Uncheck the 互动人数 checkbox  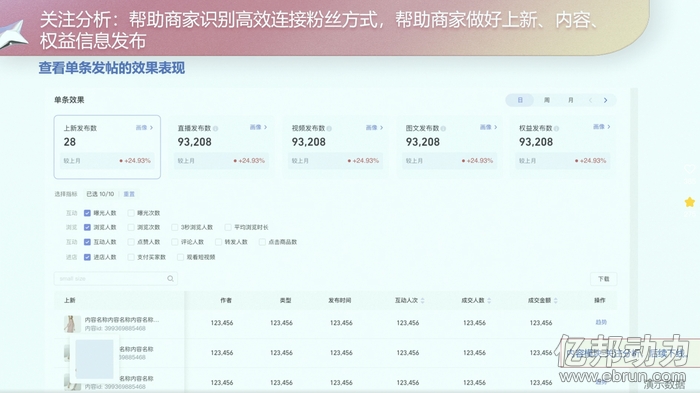point(87,242)
